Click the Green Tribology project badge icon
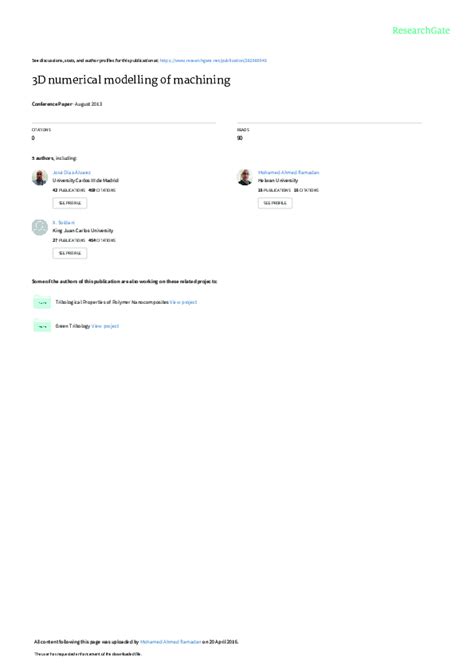Screen dimensions: 474x669 click(42, 326)
